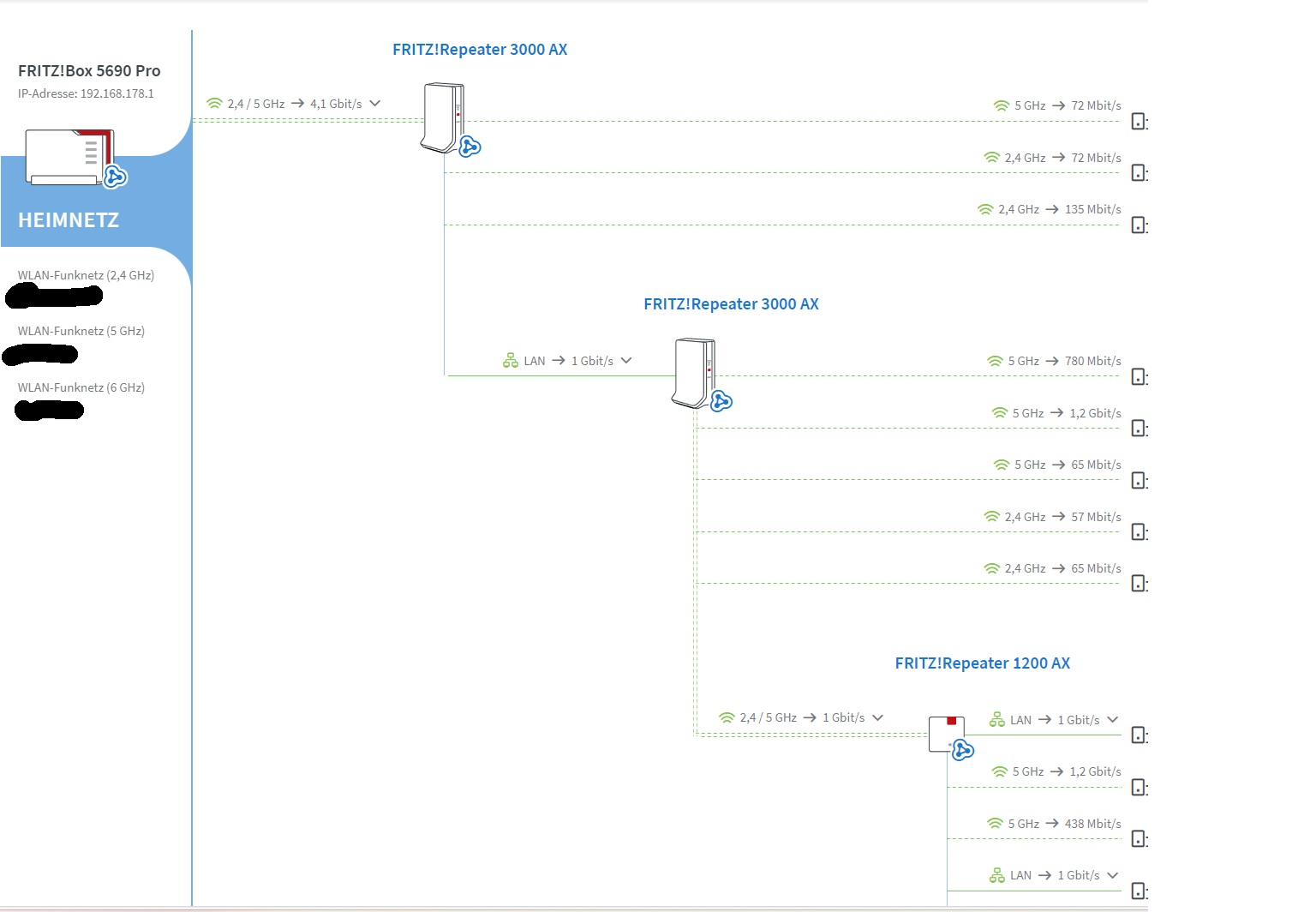Select the HEIMNETZ section
Viewport: 1316px width, 912px height.
tap(69, 220)
